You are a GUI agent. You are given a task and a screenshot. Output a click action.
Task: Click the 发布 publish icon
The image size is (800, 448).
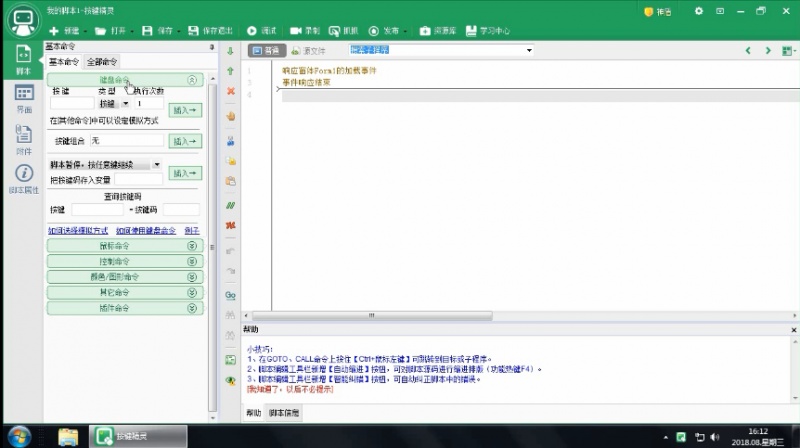point(373,31)
